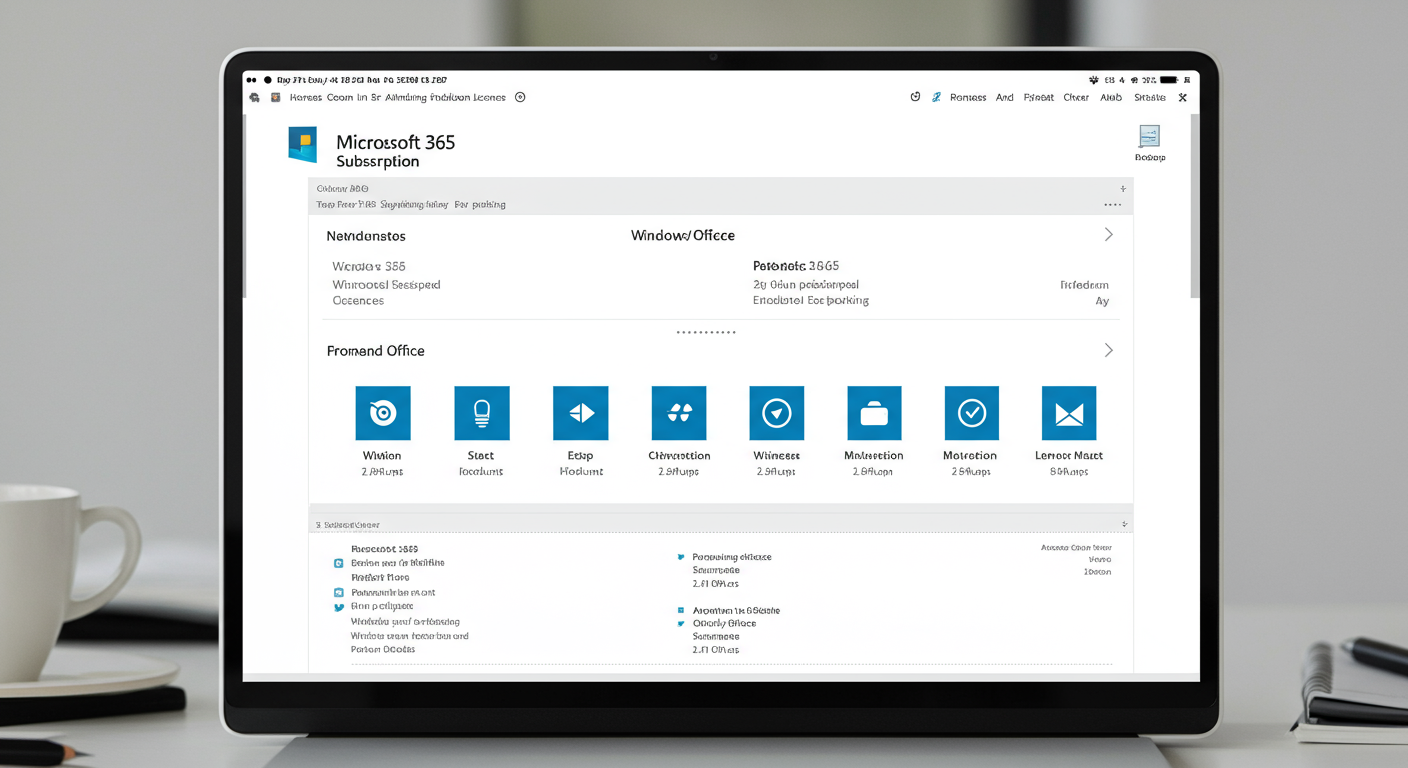Click the battery indicator in the menu bar
The height and width of the screenshot is (768, 1408).
point(1169,79)
